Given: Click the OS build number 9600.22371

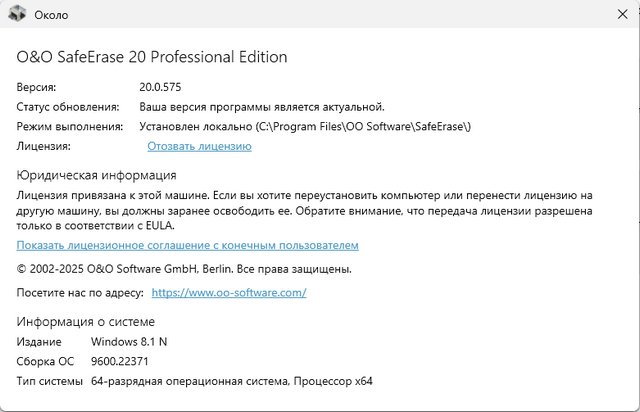Looking at the screenshot, I should pyautogui.click(x=119, y=361).
